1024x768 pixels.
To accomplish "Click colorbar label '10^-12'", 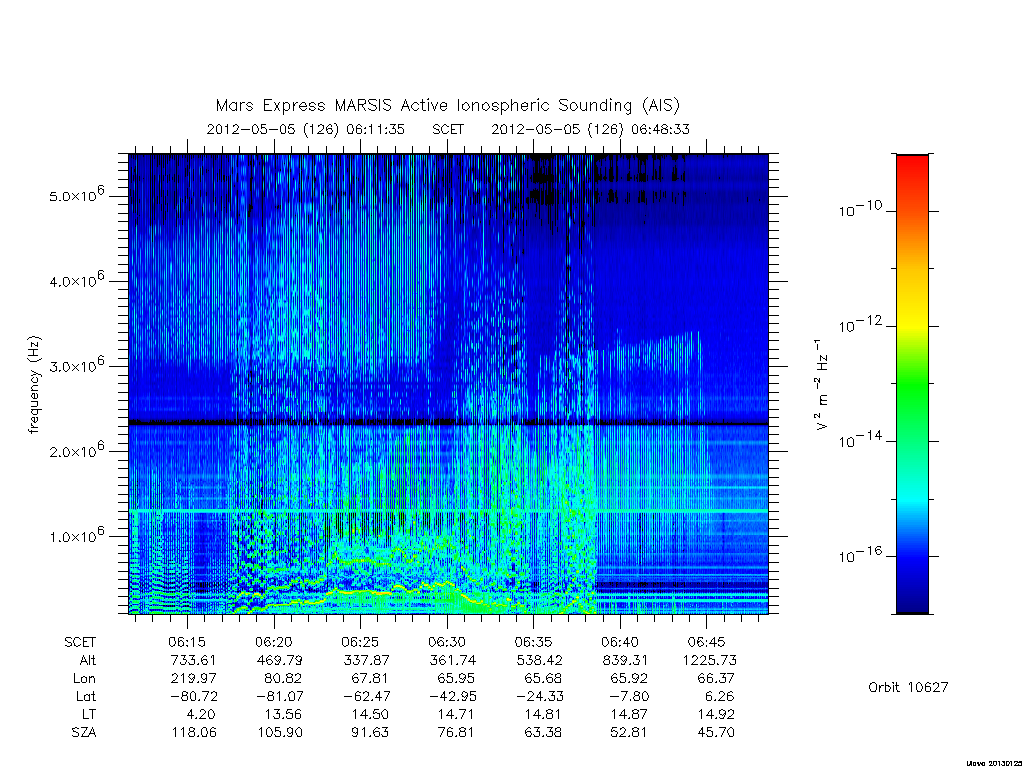I will click(860, 324).
